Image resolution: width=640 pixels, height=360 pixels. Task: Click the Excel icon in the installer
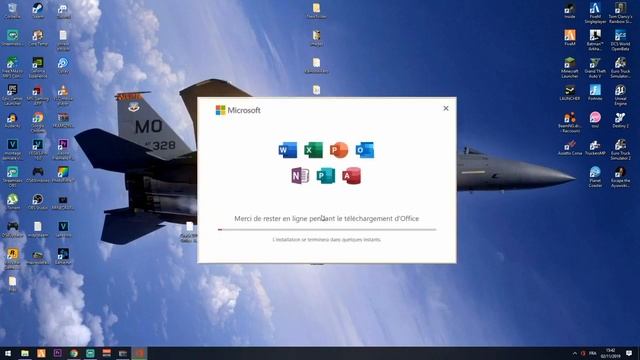click(313, 150)
